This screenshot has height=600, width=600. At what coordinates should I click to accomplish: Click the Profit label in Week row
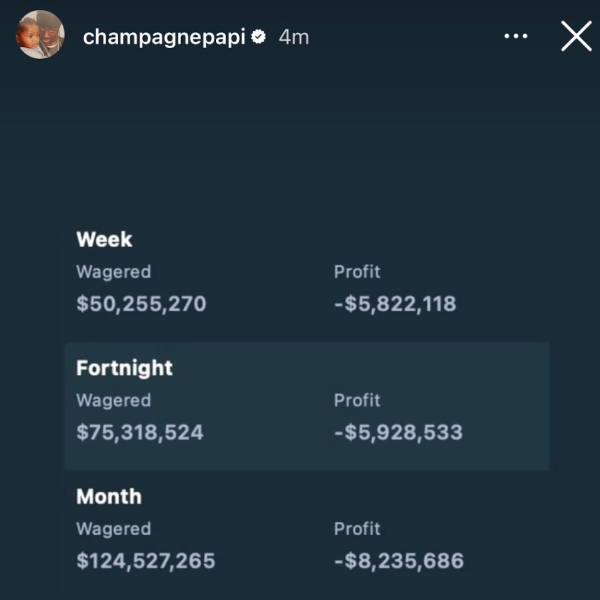[357, 271]
